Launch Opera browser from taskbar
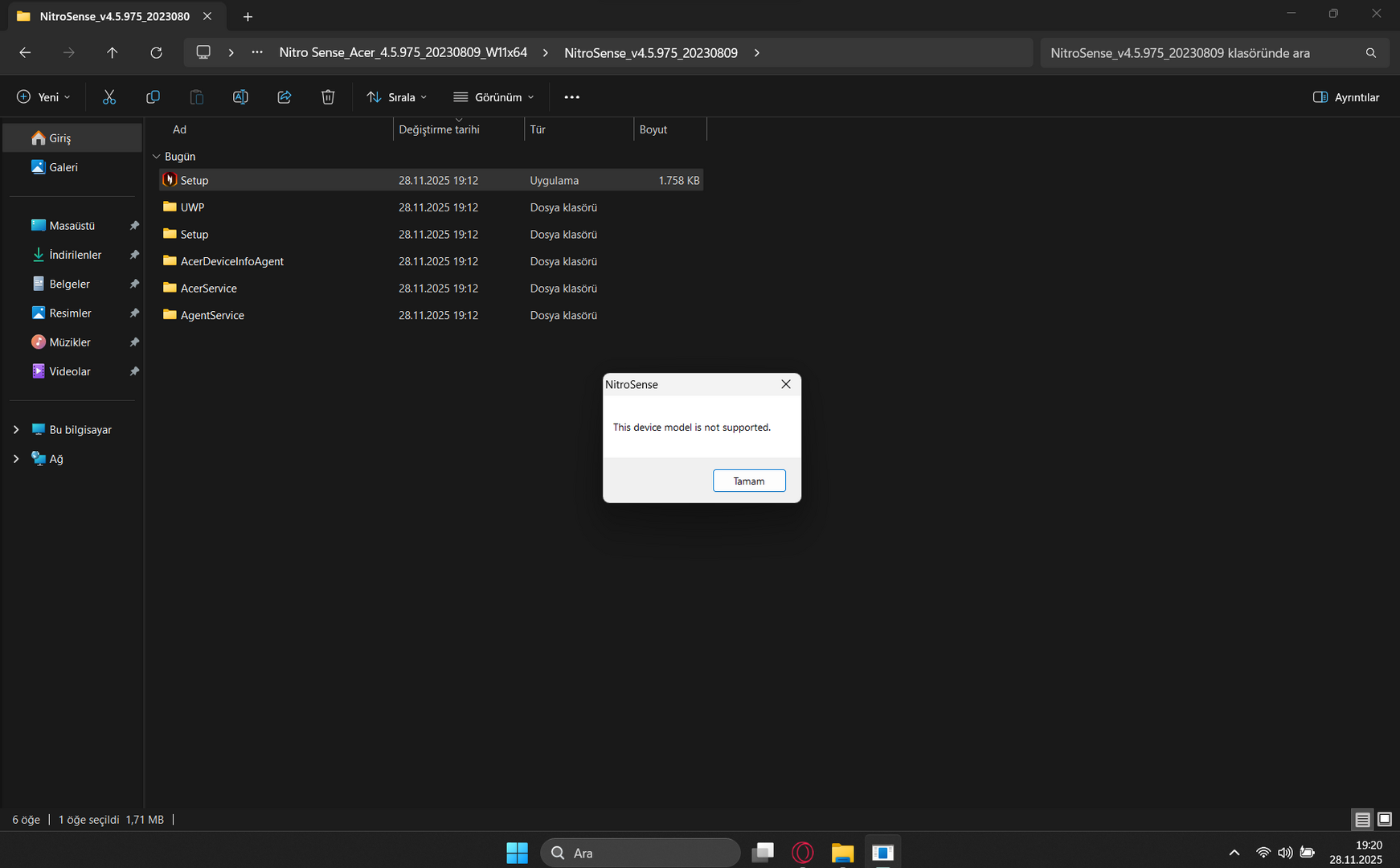 pos(803,853)
